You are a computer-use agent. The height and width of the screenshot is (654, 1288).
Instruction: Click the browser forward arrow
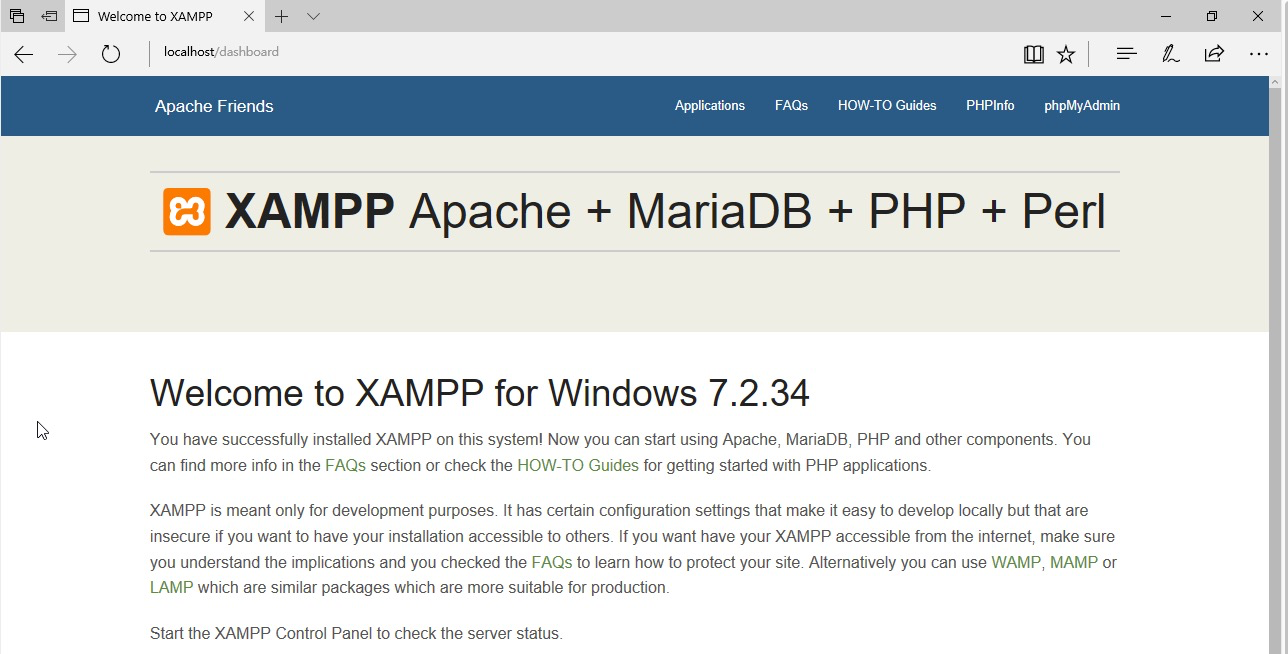[x=67, y=54]
